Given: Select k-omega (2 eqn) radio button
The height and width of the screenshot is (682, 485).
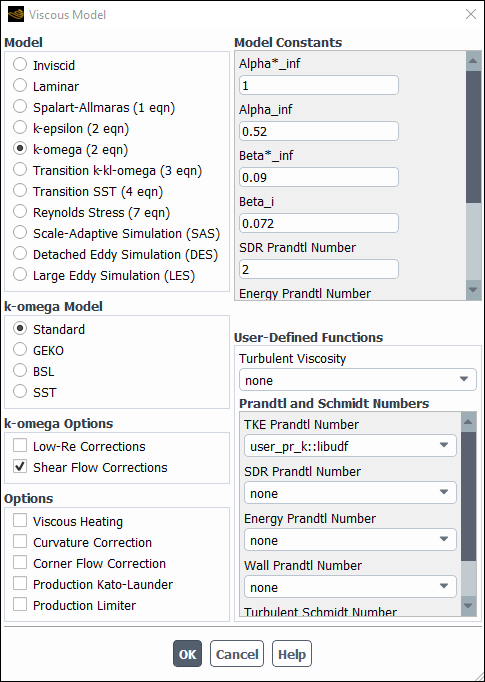Looking at the screenshot, I should 20,148.
